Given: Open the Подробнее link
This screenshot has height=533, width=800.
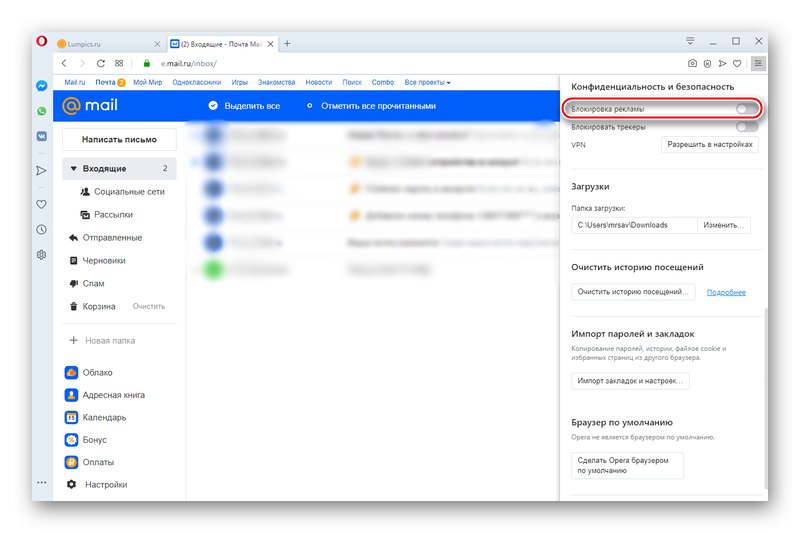Looking at the screenshot, I should coord(726,292).
